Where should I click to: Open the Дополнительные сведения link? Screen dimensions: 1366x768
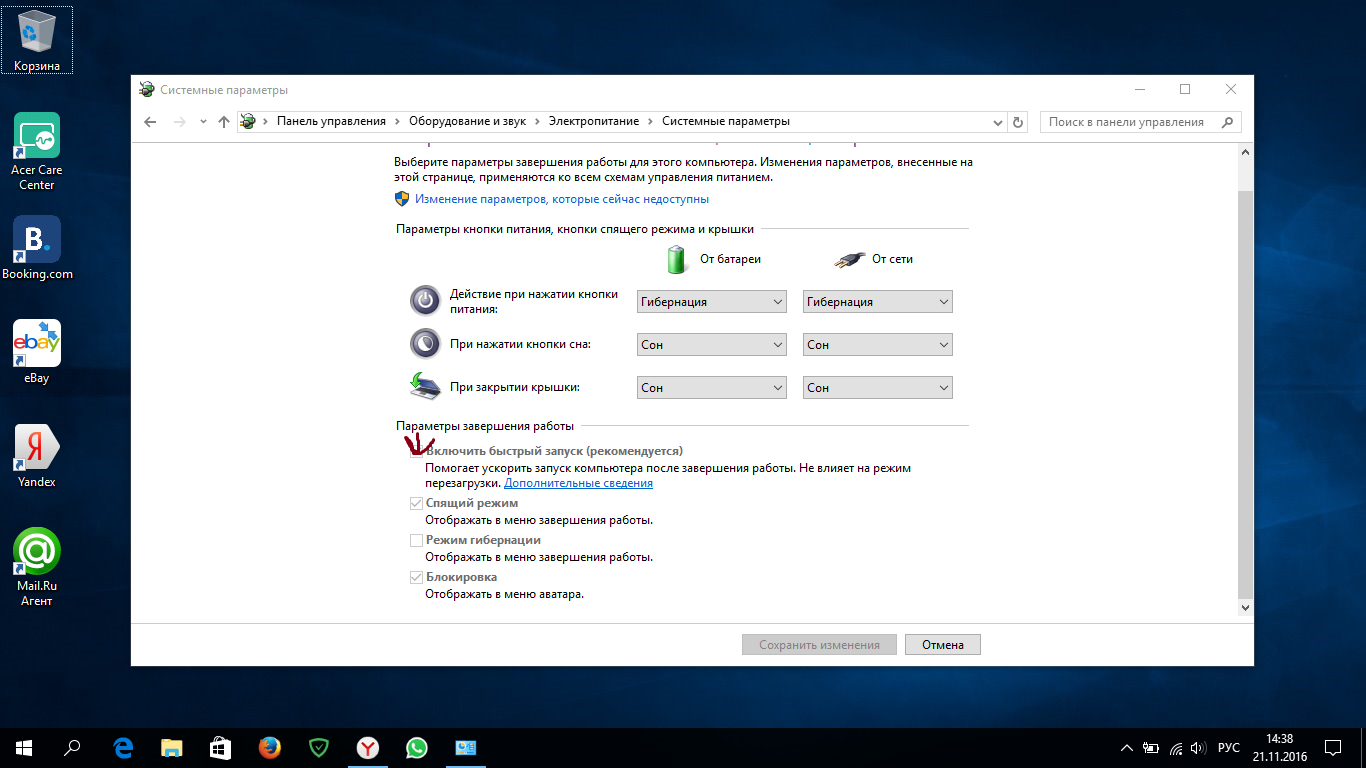click(578, 484)
